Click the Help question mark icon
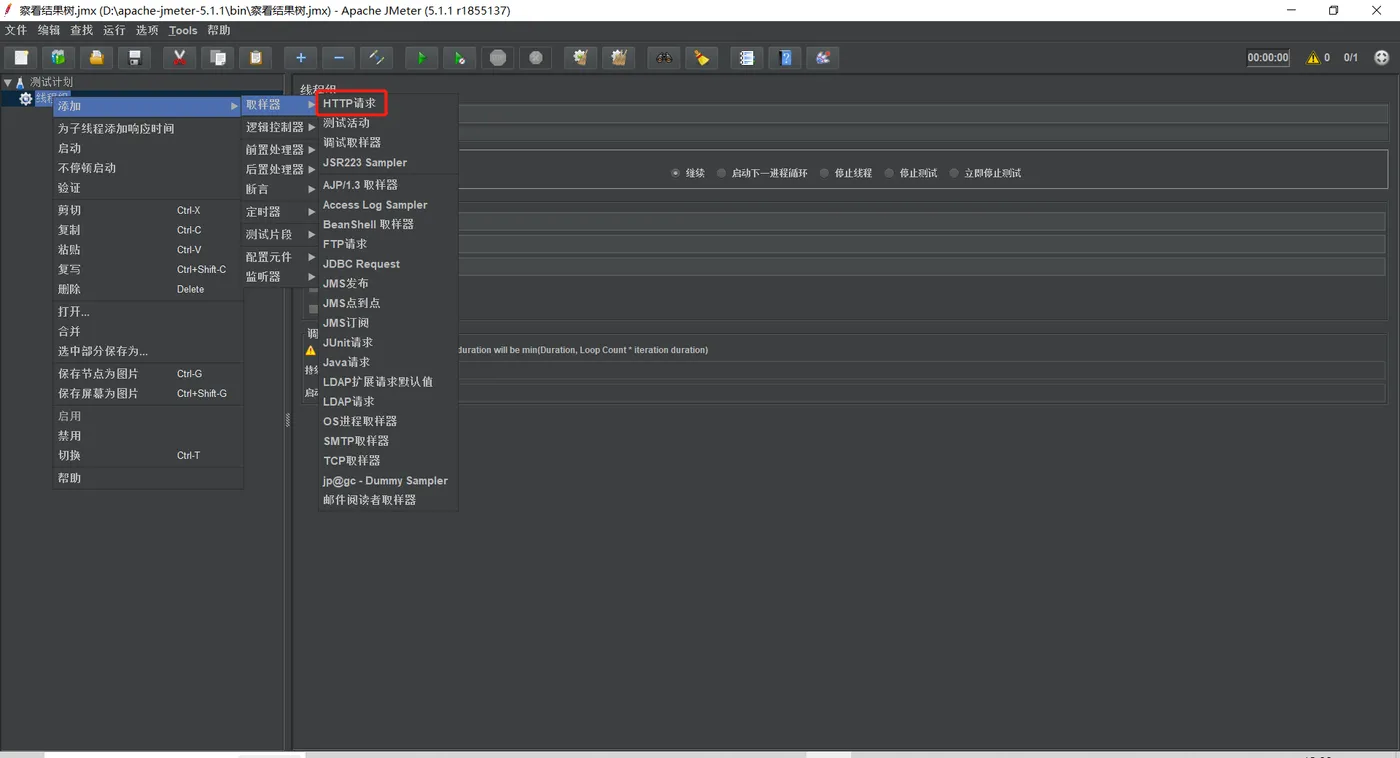 coord(785,58)
